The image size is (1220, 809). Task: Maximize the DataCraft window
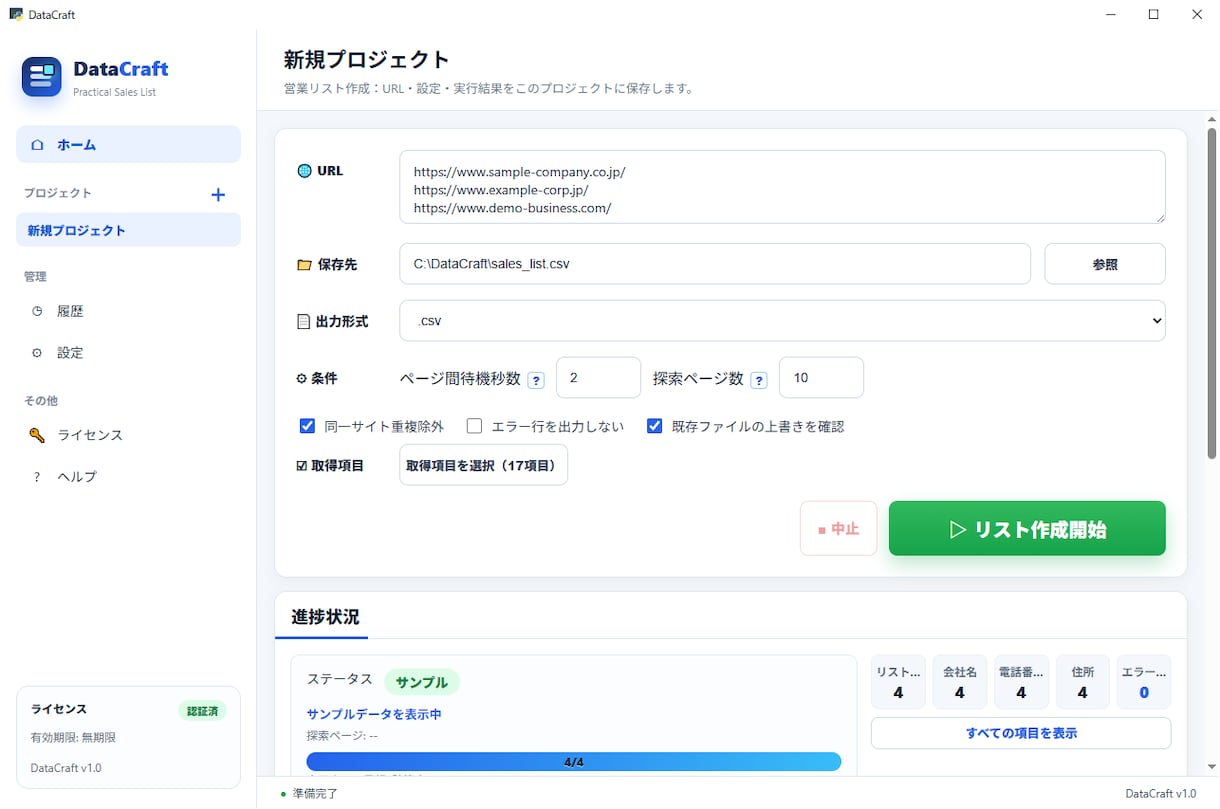click(x=1153, y=15)
